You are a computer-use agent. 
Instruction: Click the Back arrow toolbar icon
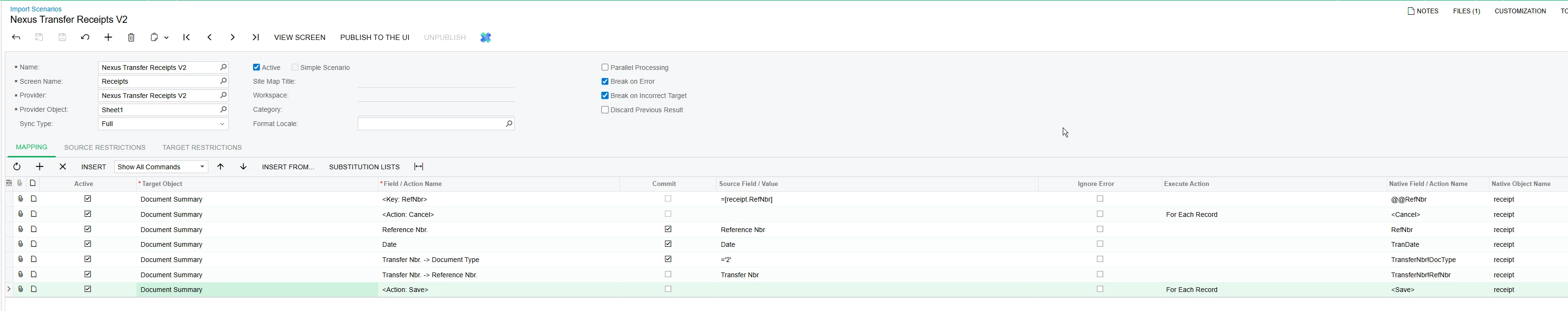(17, 38)
